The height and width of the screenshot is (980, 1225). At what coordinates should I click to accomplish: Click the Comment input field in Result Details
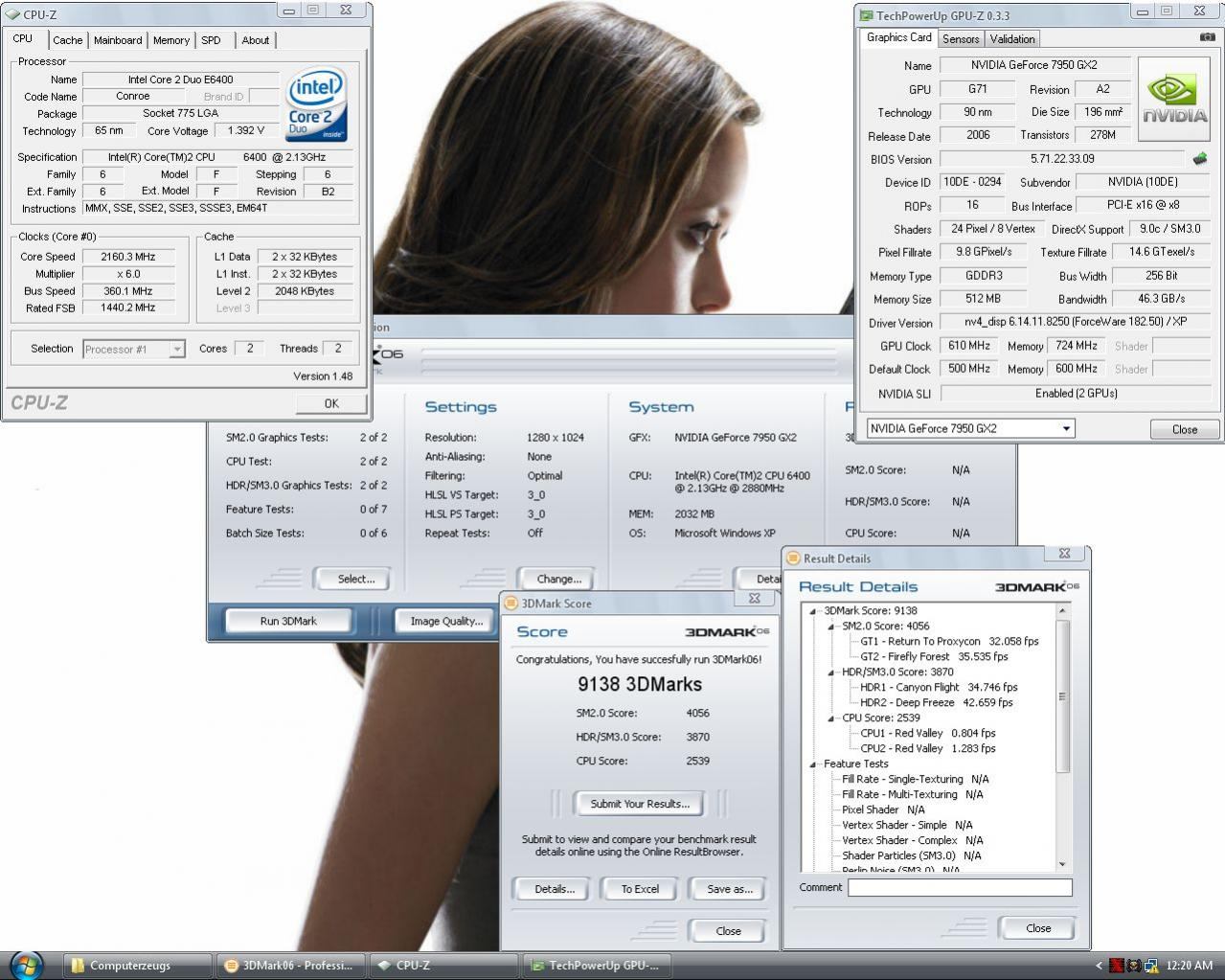[x=960, y=888]
